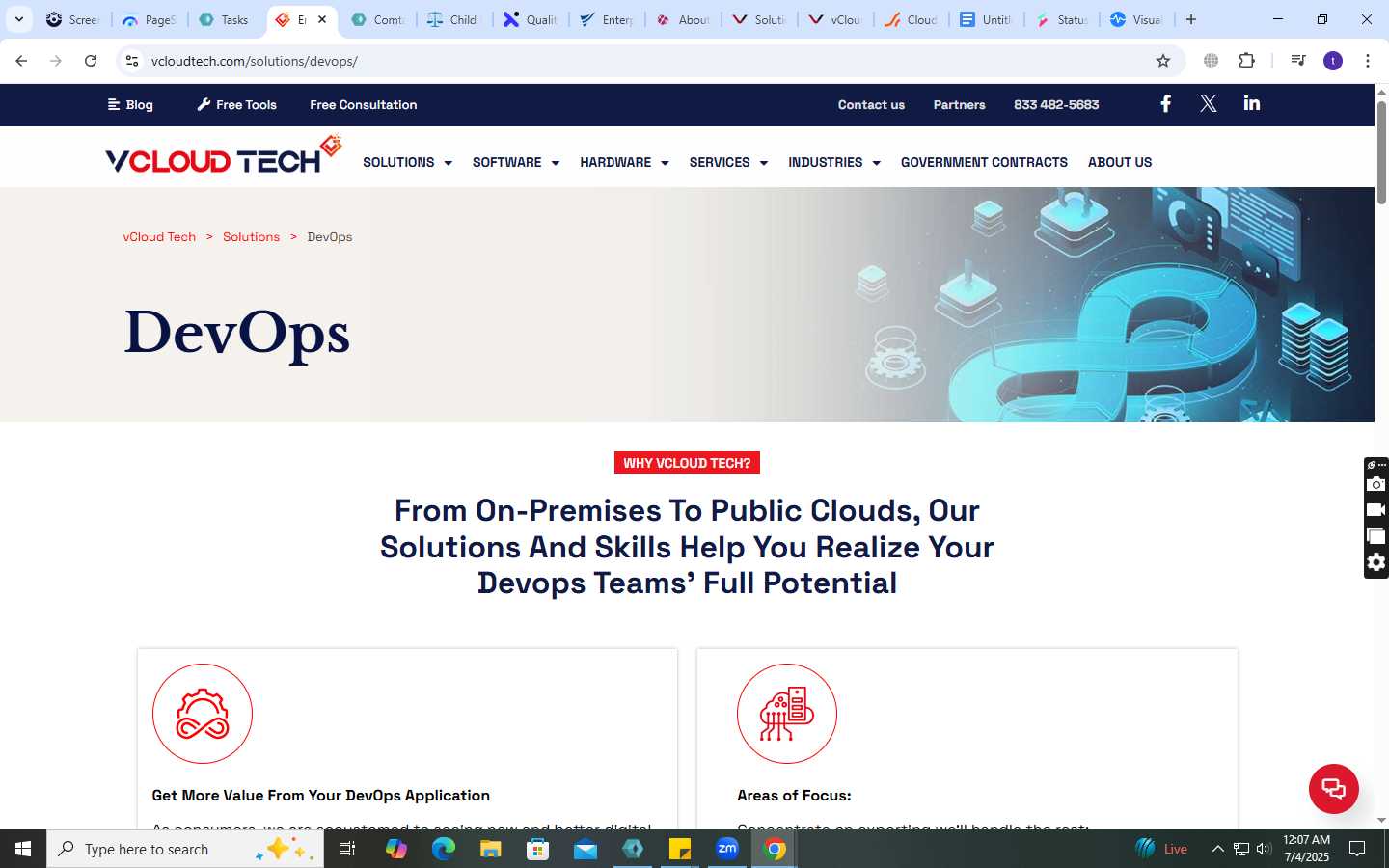The image size is (1389, 868).
Task: Reload the page
Action: pyautogui.click(x=91, y=61)
